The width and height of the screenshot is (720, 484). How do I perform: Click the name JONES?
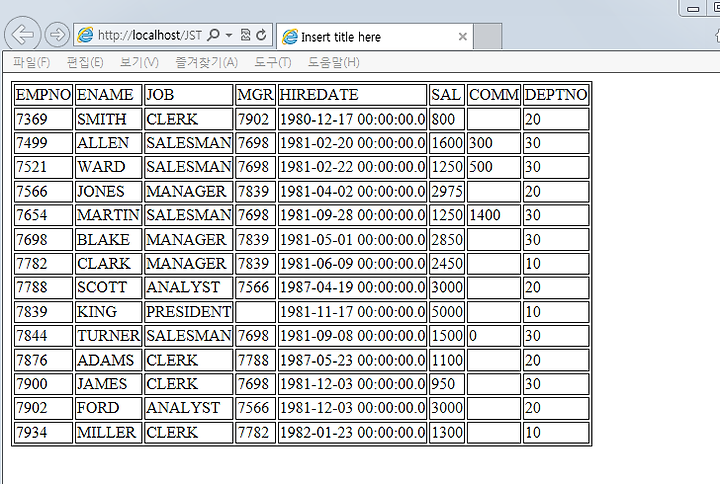(101, 191)
